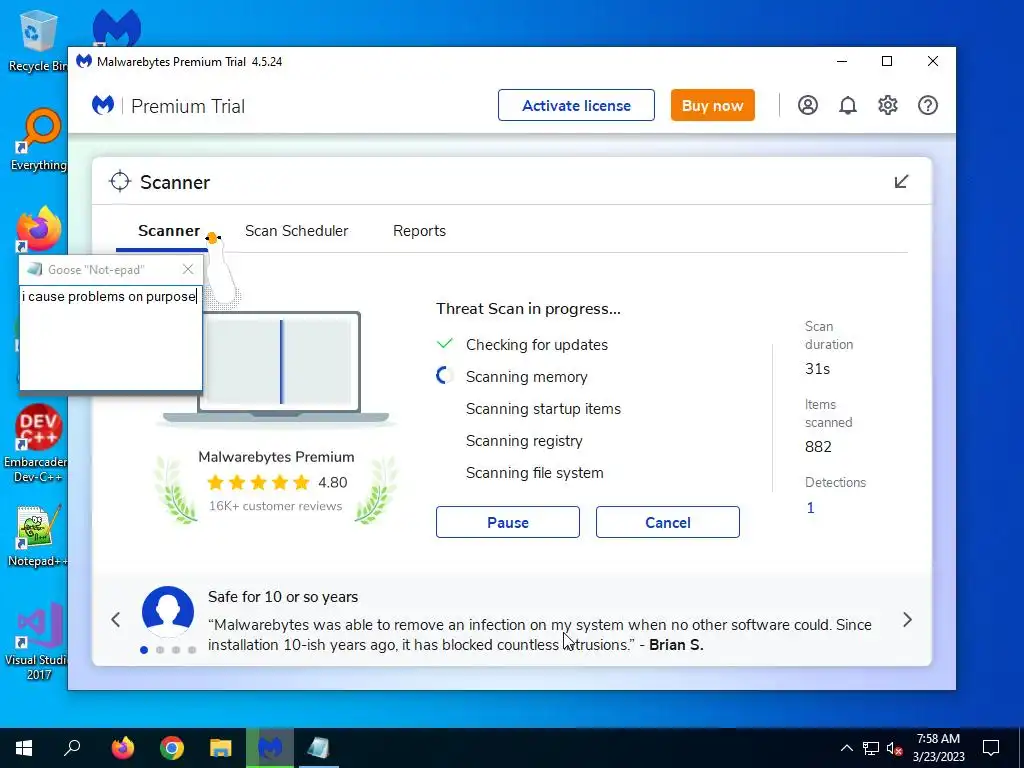Click the reviewer avatar icon
This screenshot has height=768, width=1024.
[x=168, y=612]
